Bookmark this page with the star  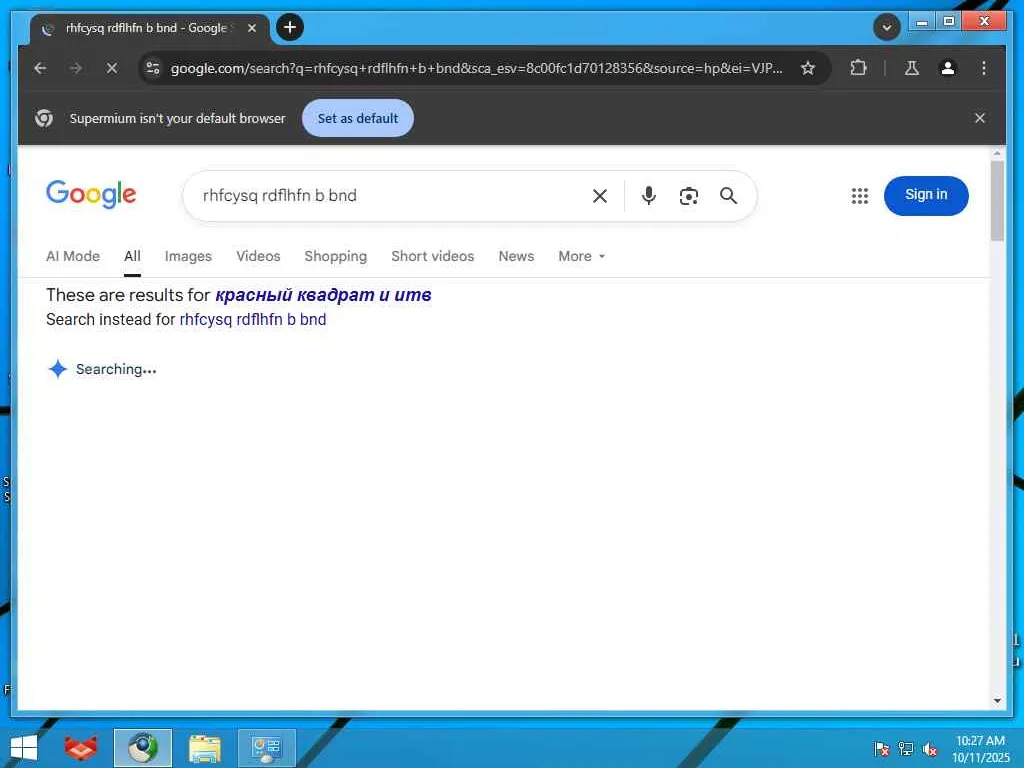click(x=808, y=68)
